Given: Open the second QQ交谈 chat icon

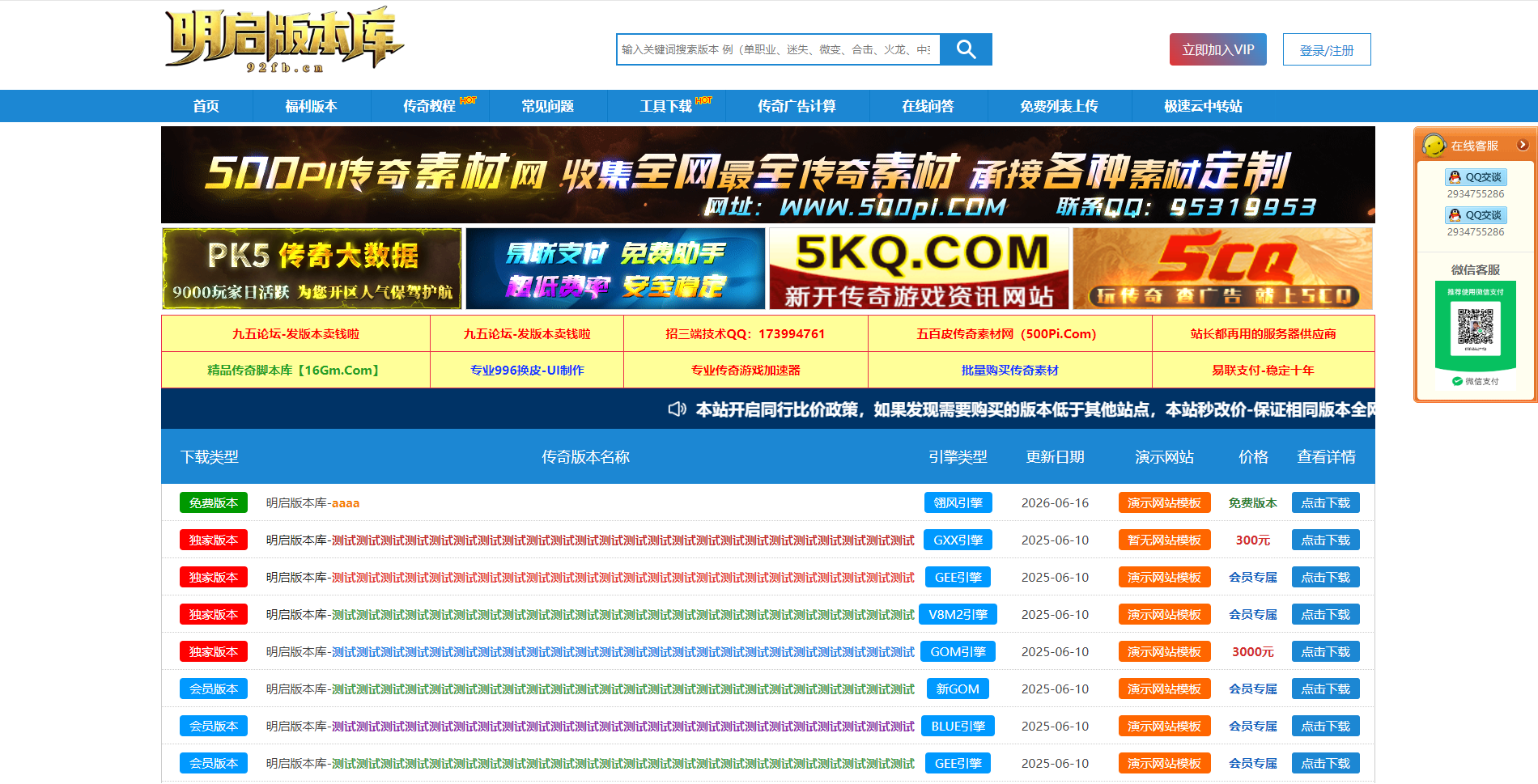Looking at the screenshot, I should point(1476,215).
